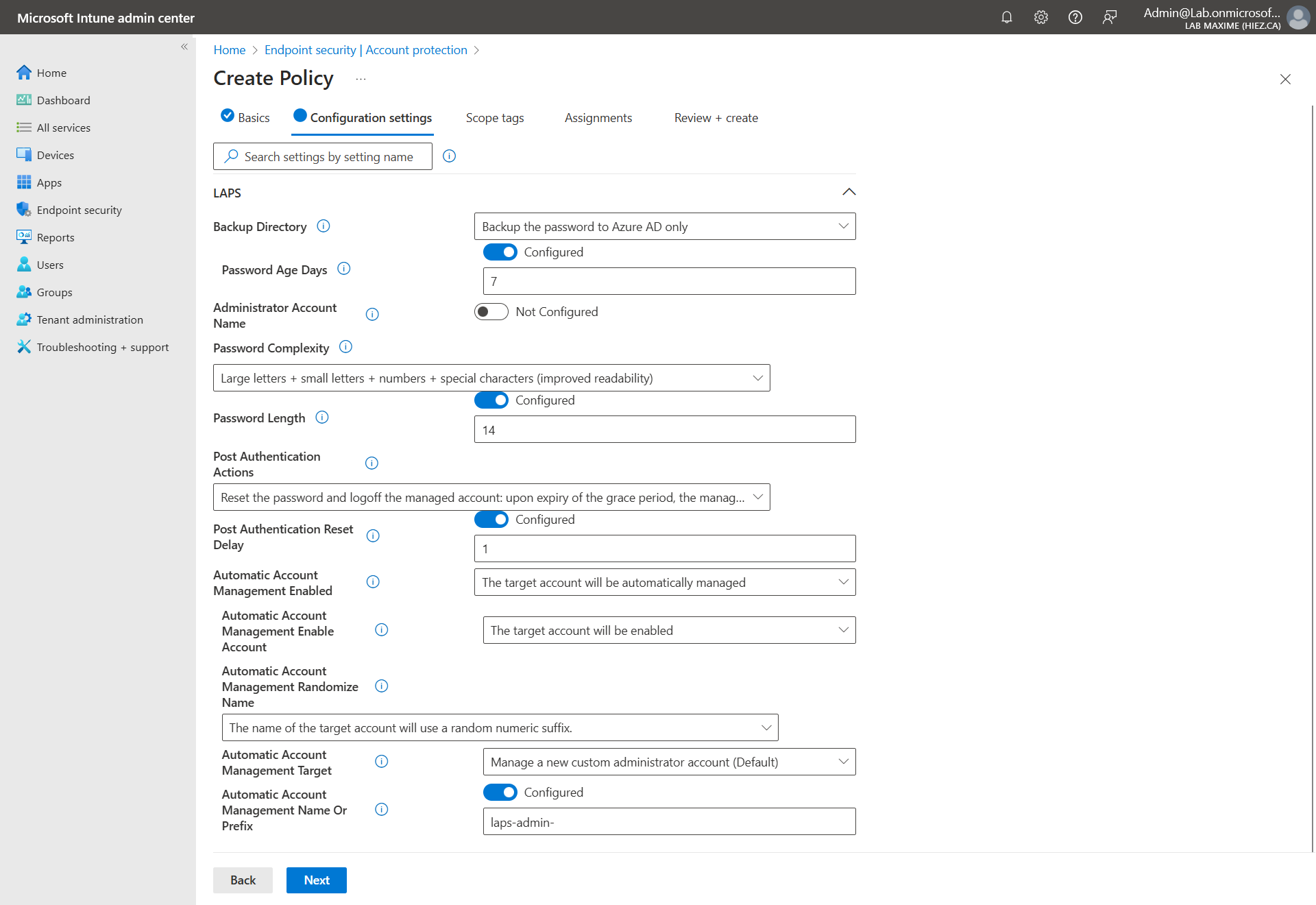
Task: Click info icon next to Password Complexity
Action: click(x=346, y=347)
